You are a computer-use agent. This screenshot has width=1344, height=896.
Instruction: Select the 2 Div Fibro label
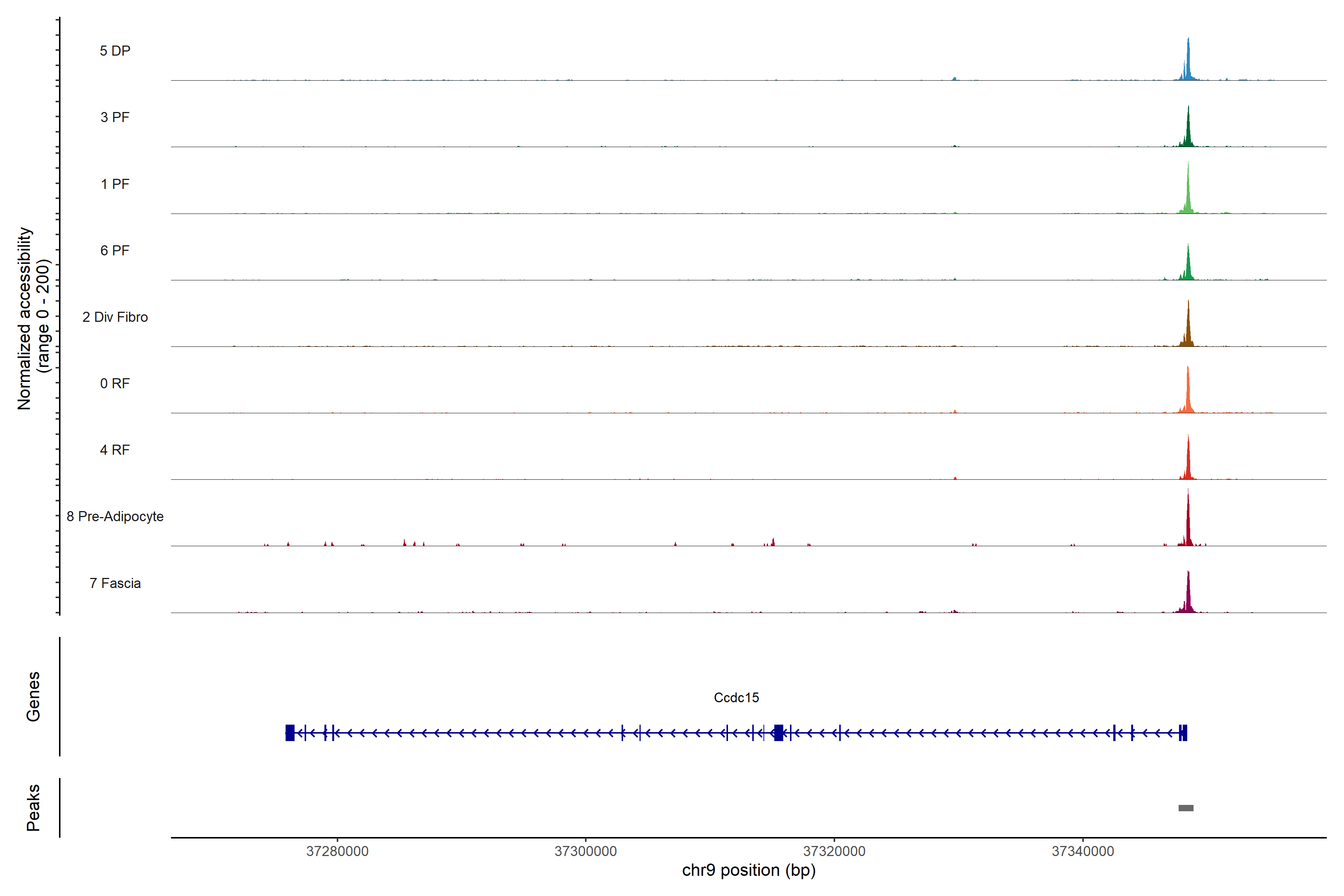115,317
